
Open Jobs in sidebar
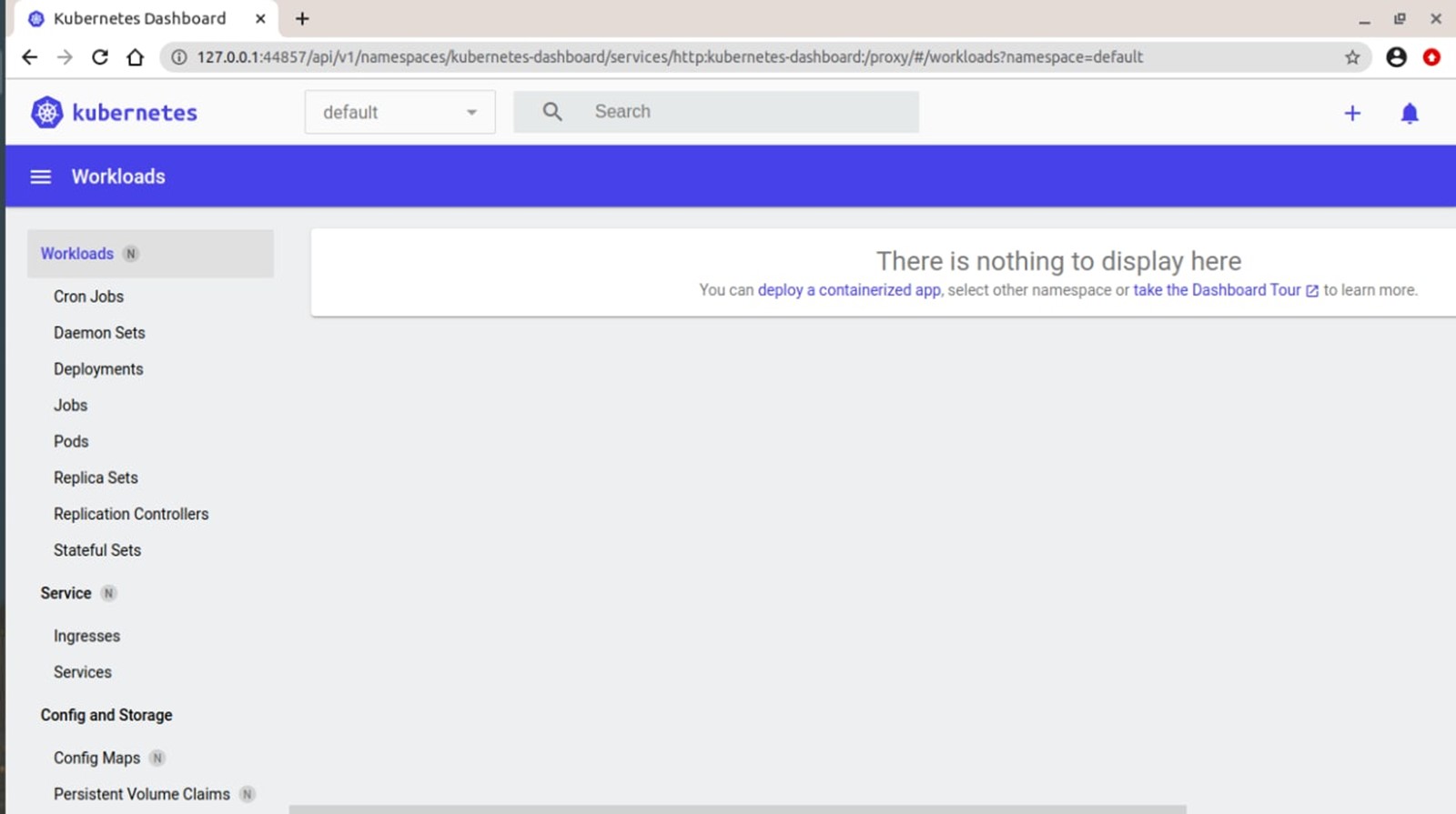[70, 406]
